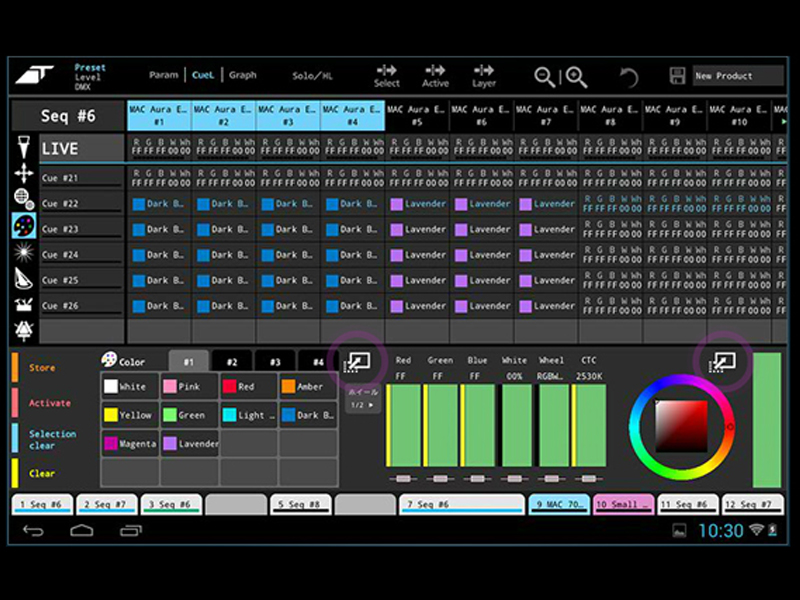Click the zoom out magnifier
The image size is (800, 600).
(x=544, y=77)
